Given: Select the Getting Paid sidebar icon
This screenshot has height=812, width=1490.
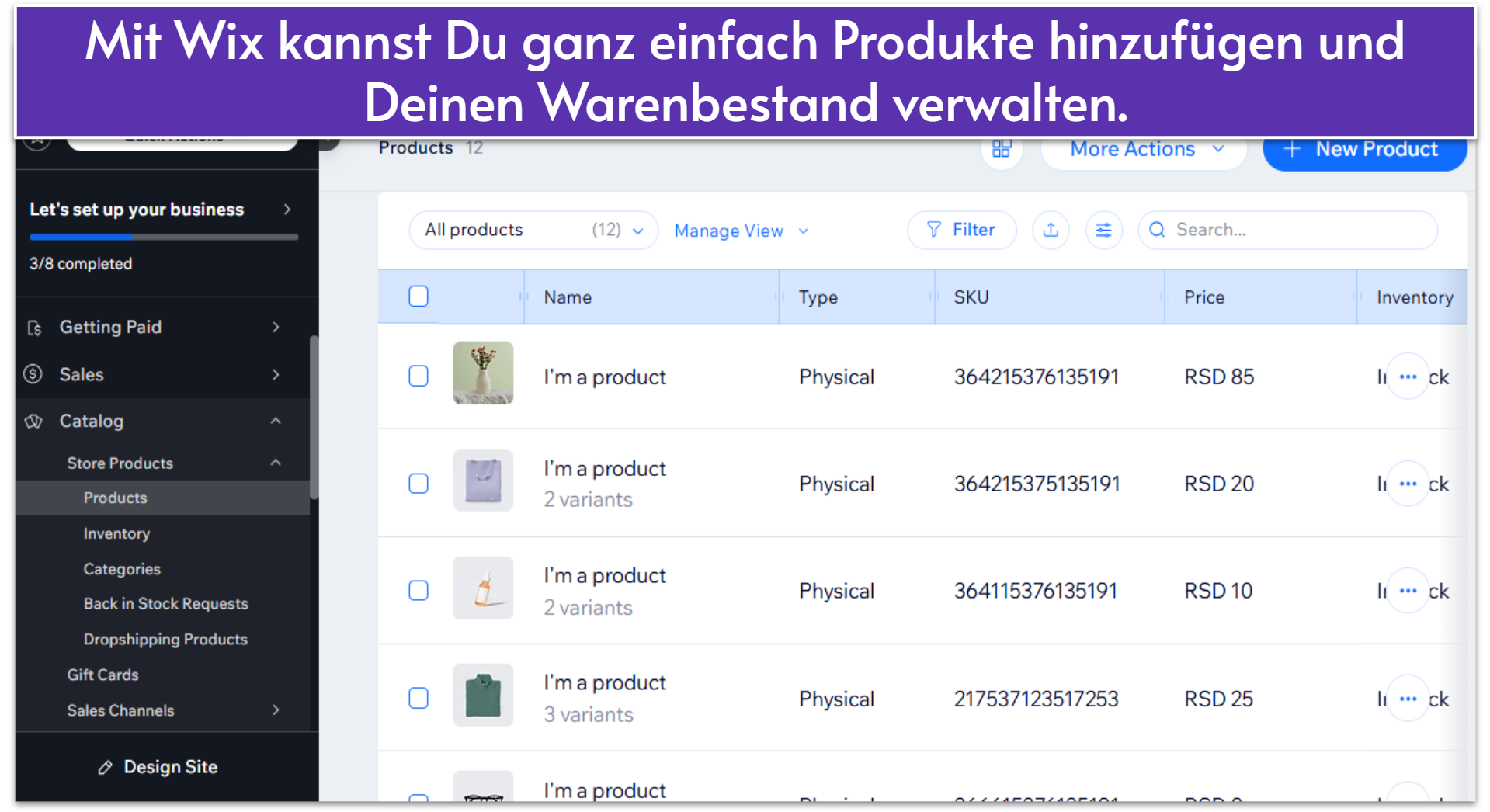Looking at the screenshot, I should pyautogui.click(x=35, y=327).
